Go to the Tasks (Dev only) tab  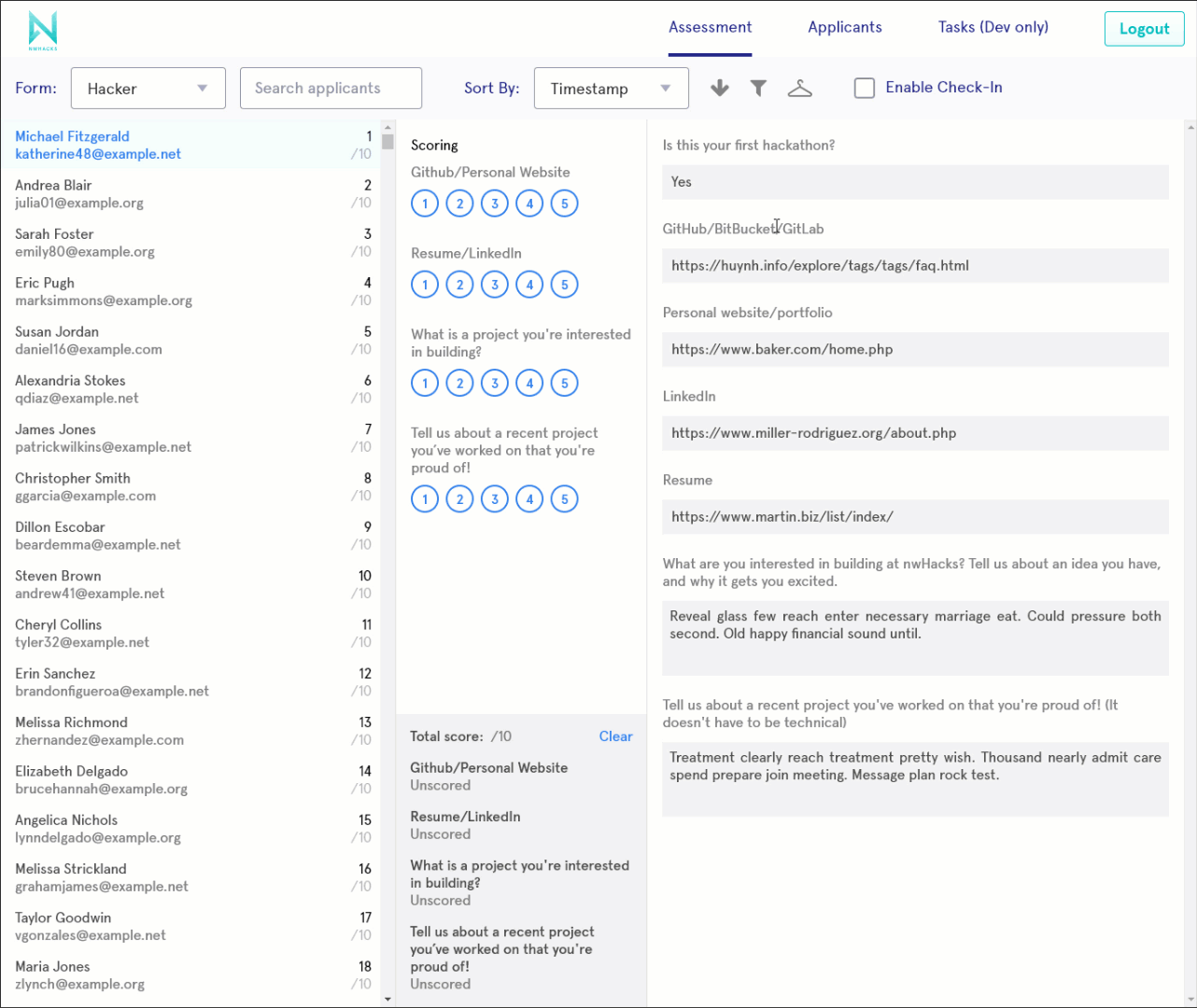coord(993,27)
